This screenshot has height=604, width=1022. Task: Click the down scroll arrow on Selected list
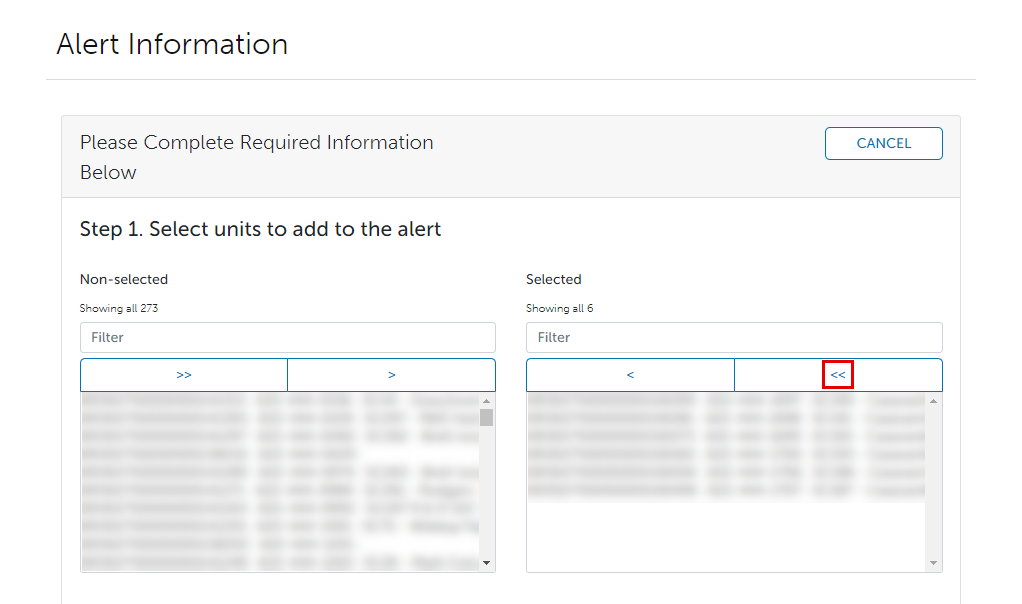pos(932,562)
